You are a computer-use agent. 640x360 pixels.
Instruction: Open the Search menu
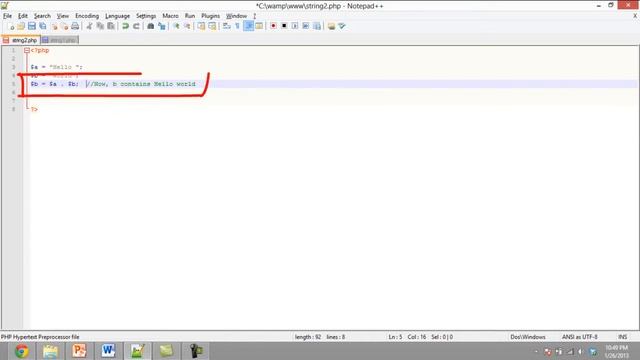[42, 16]
